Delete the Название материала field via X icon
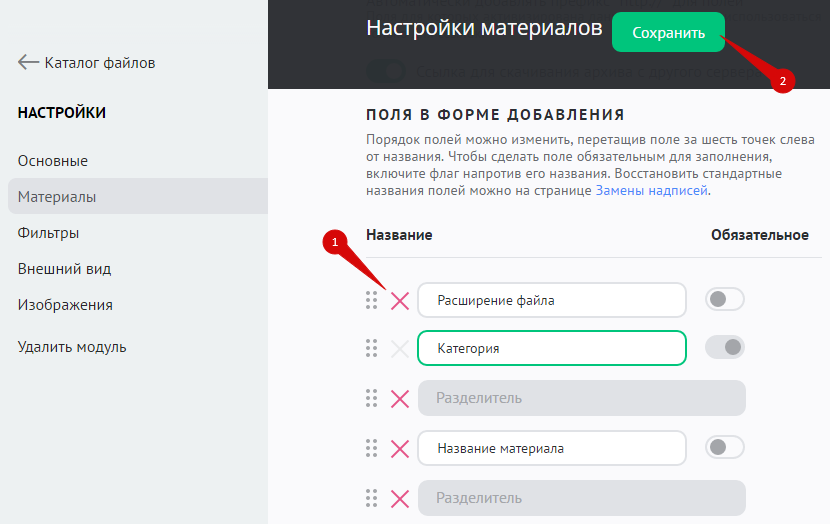The height and width of the screenshot is (524, 830). [x=400, y=449]
